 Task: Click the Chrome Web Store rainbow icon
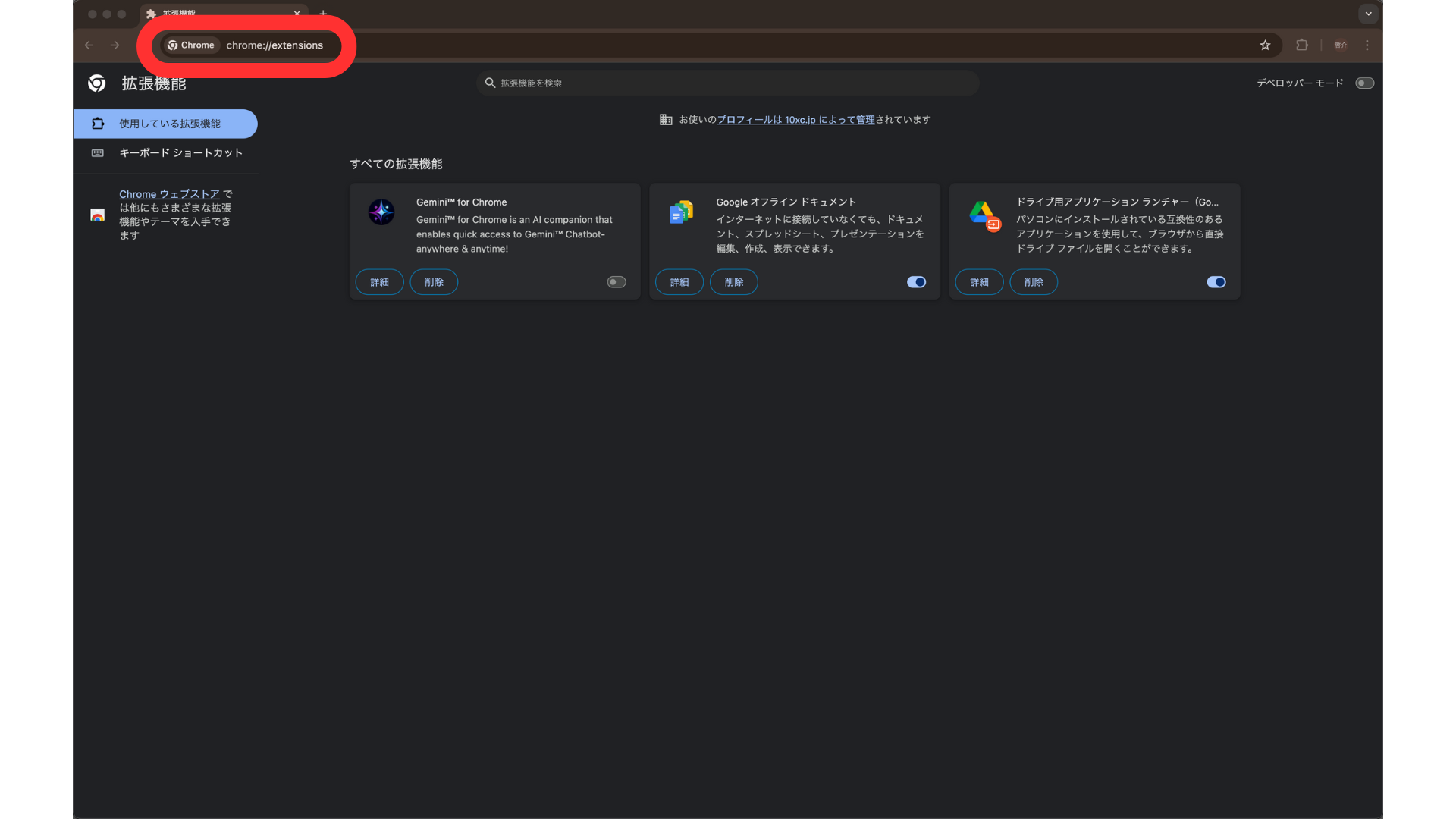pos(98,215)
